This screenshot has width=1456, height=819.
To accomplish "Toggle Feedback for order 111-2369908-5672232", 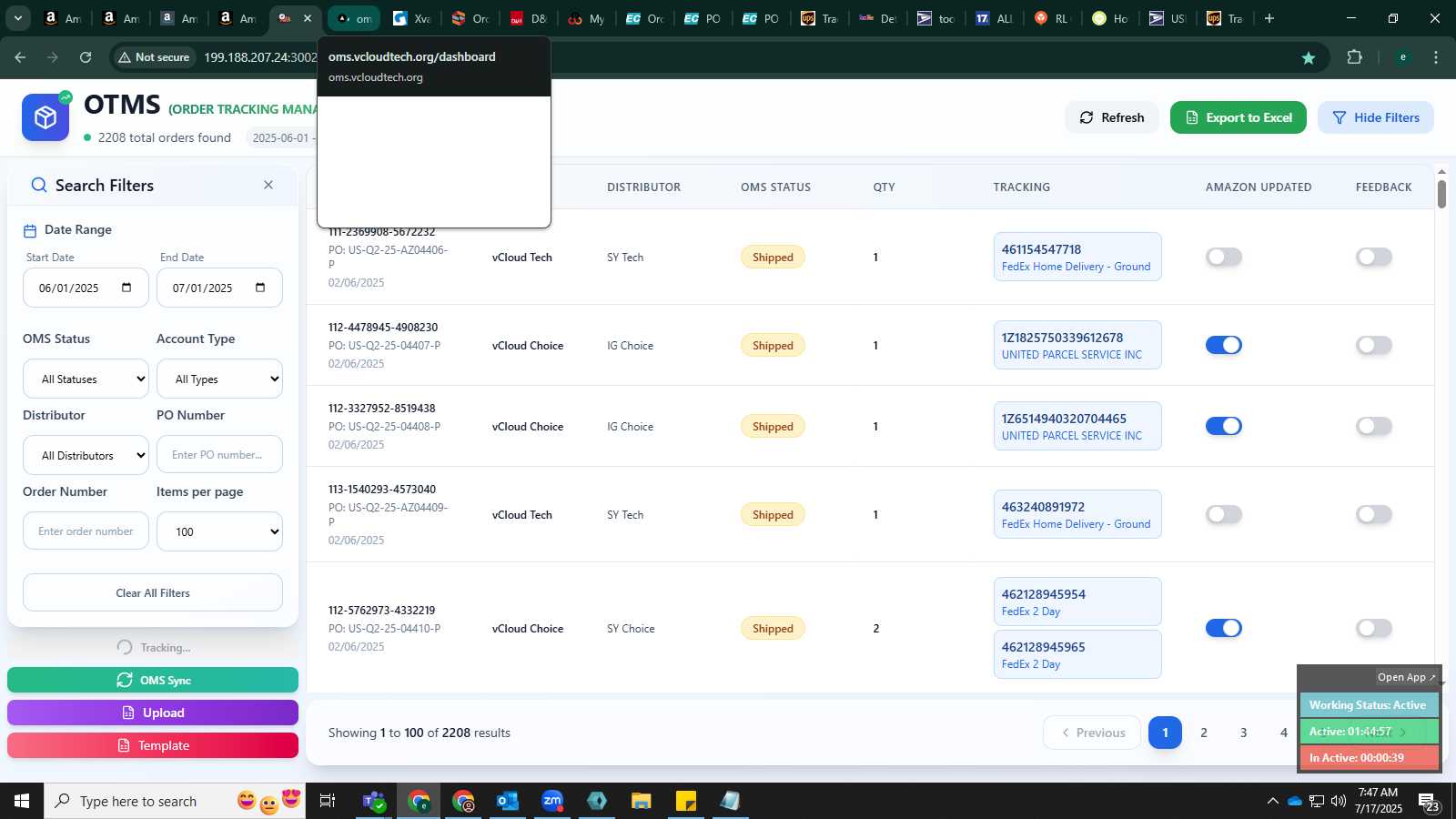I will (1374, 257).
